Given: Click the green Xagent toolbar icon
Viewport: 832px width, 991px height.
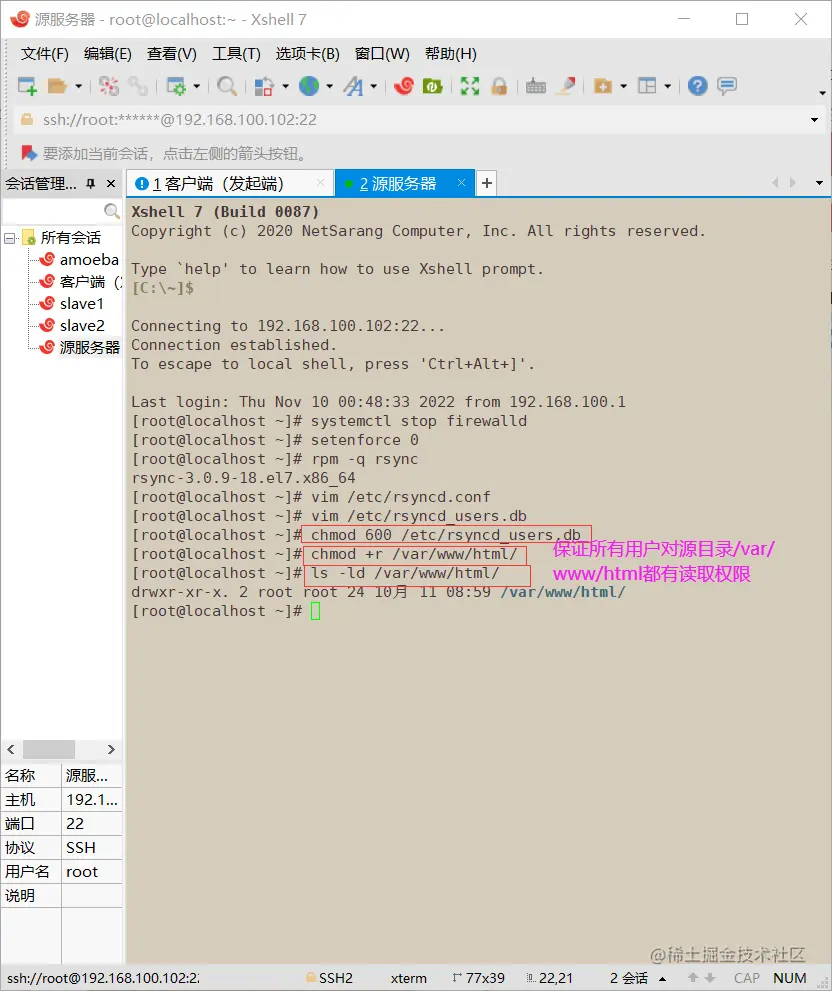Looking at the screenshot, I should [432, 85].
